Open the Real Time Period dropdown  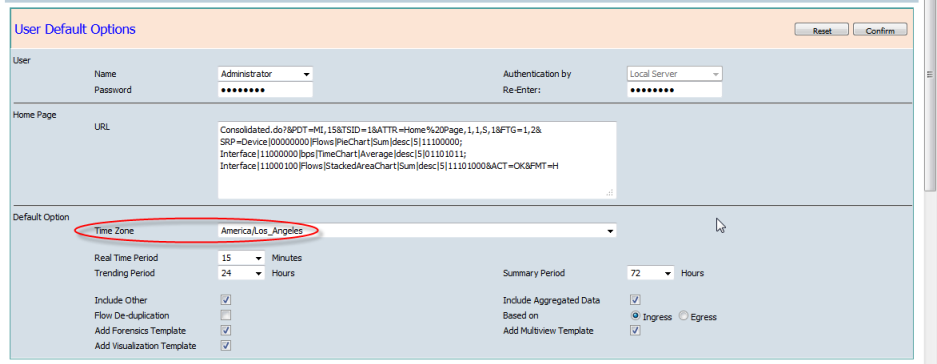click(x=241, y=258)
